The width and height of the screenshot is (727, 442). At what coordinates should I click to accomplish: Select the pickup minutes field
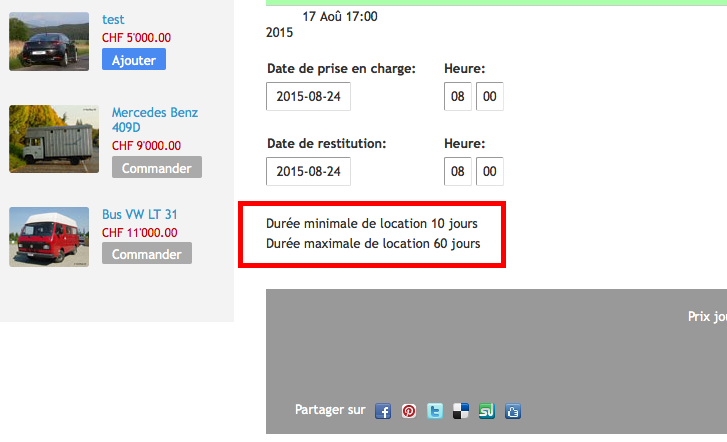point(489,97)
